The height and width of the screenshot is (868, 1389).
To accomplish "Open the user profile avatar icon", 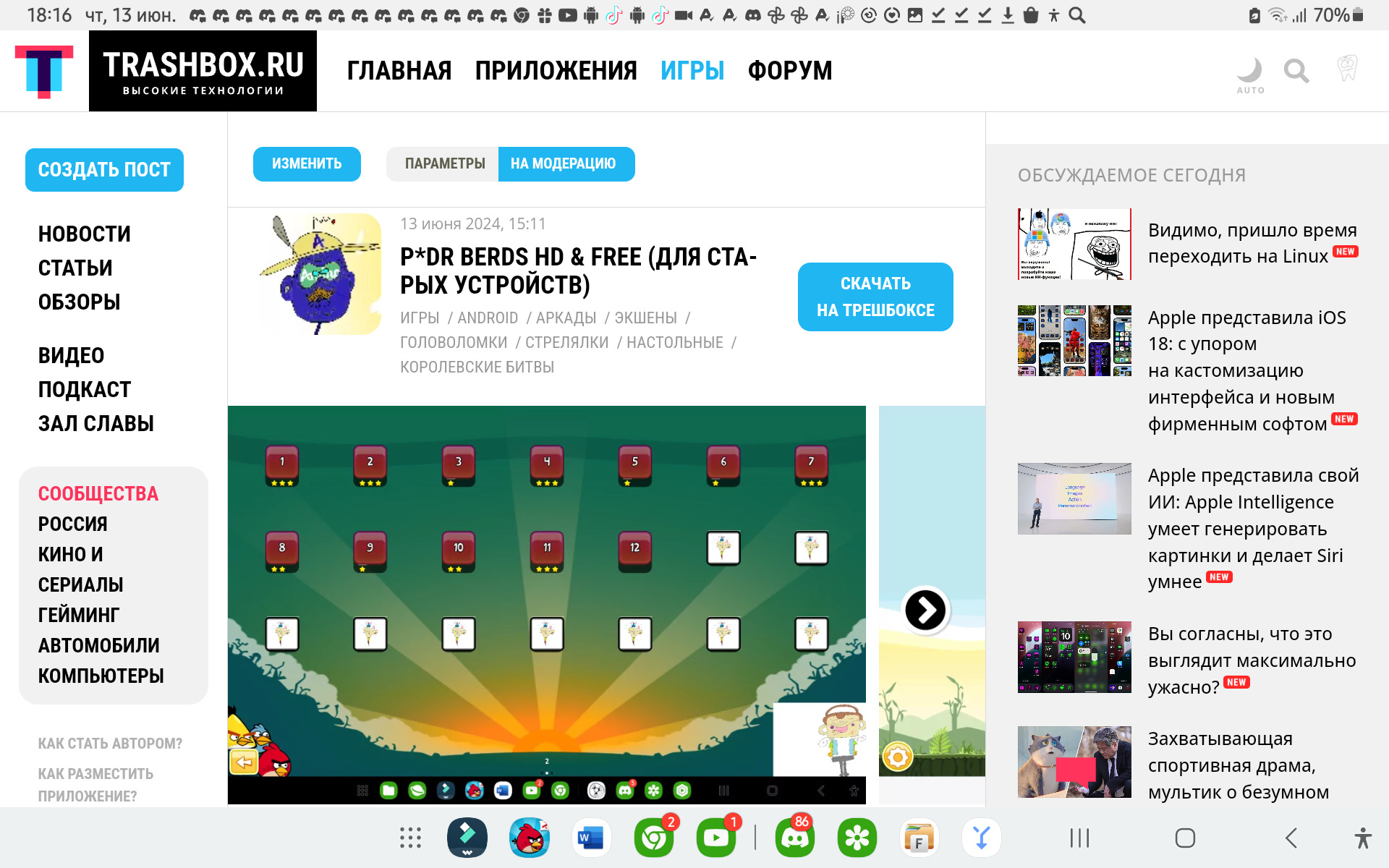I will (1346, 69).
